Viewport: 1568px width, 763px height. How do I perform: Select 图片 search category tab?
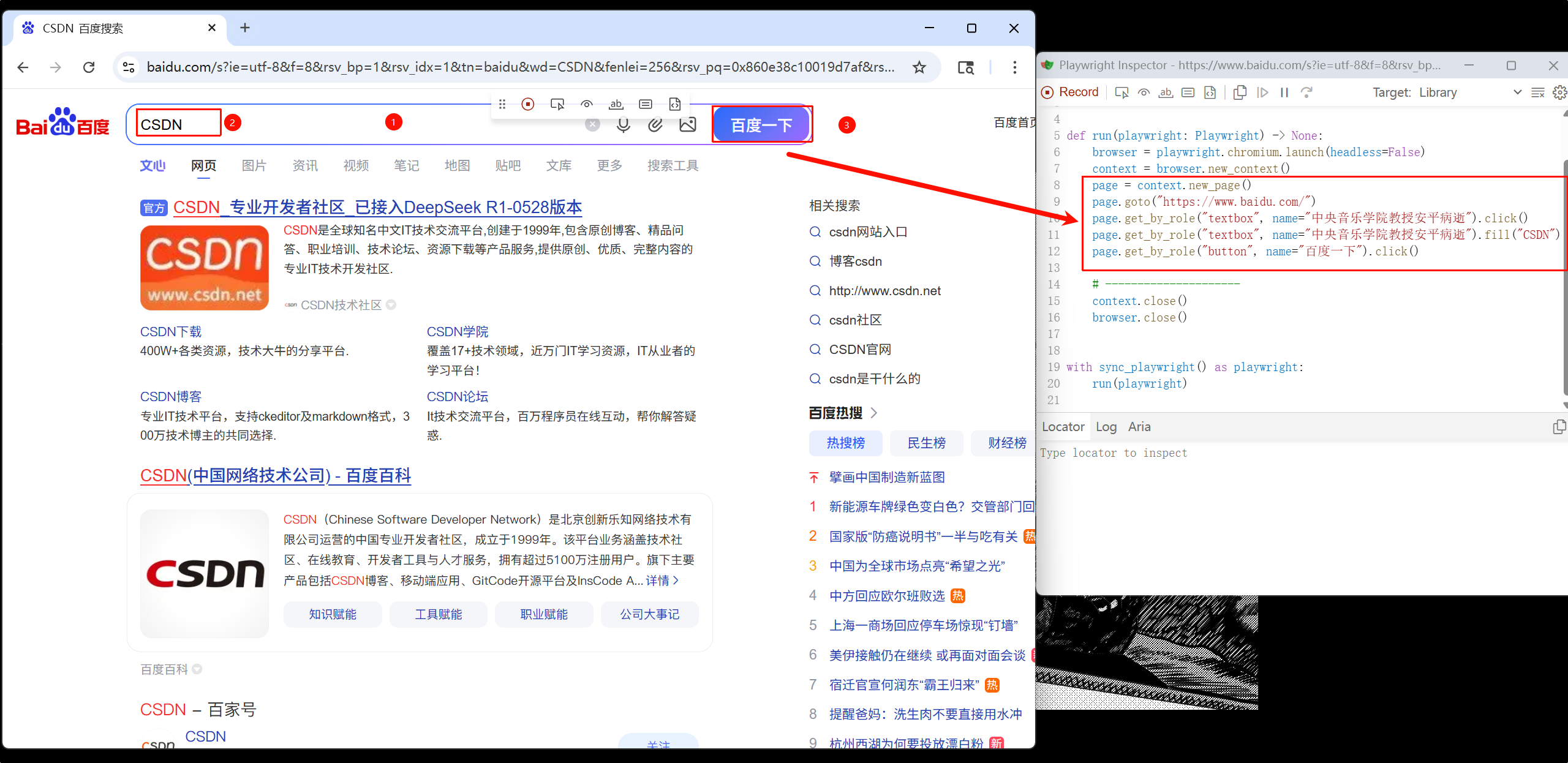254,165
